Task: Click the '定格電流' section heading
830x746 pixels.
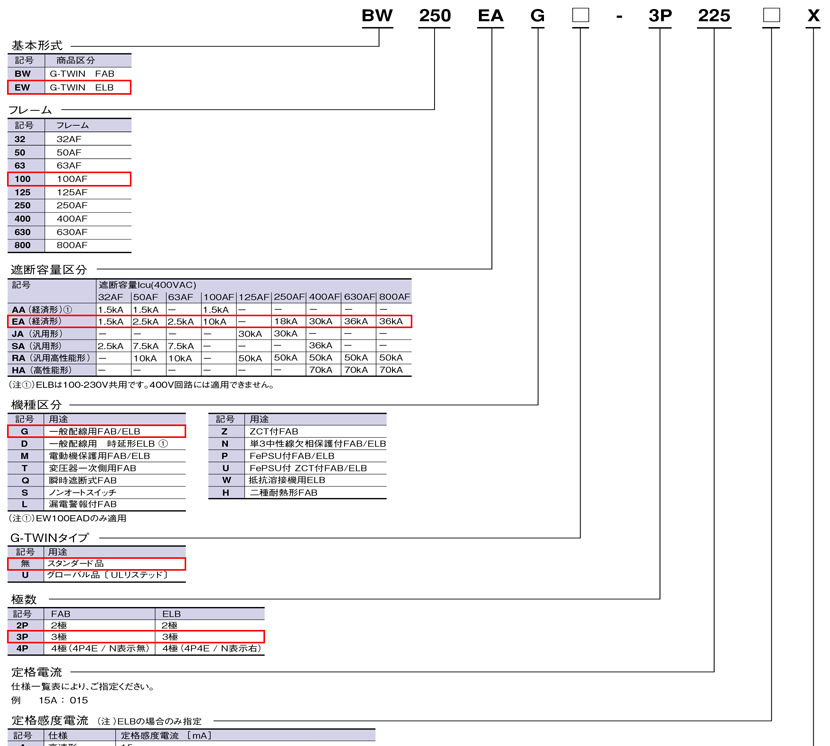Action: [37, 672]
